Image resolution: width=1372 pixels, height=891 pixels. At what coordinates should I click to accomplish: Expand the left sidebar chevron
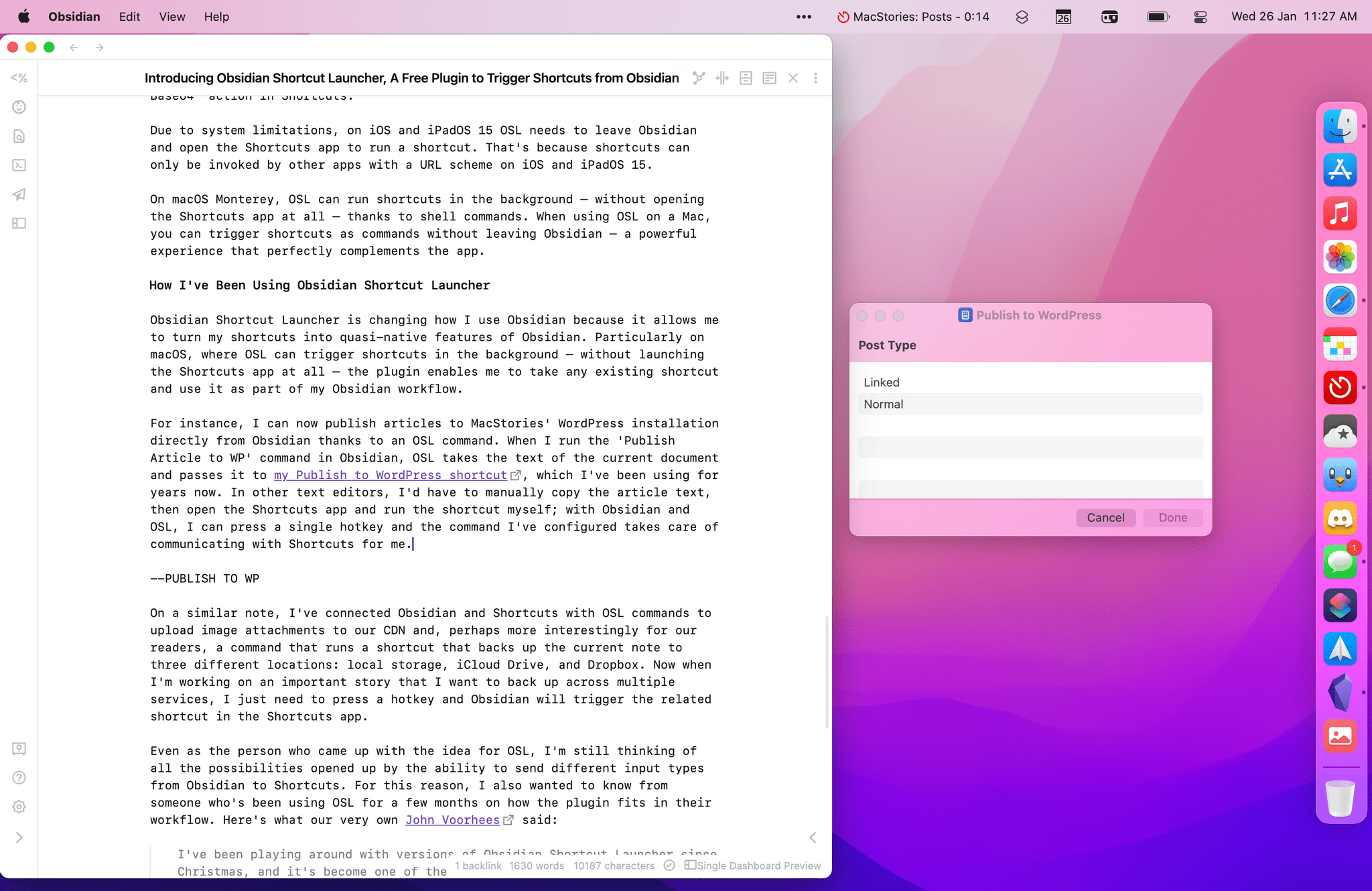(19, 837)
